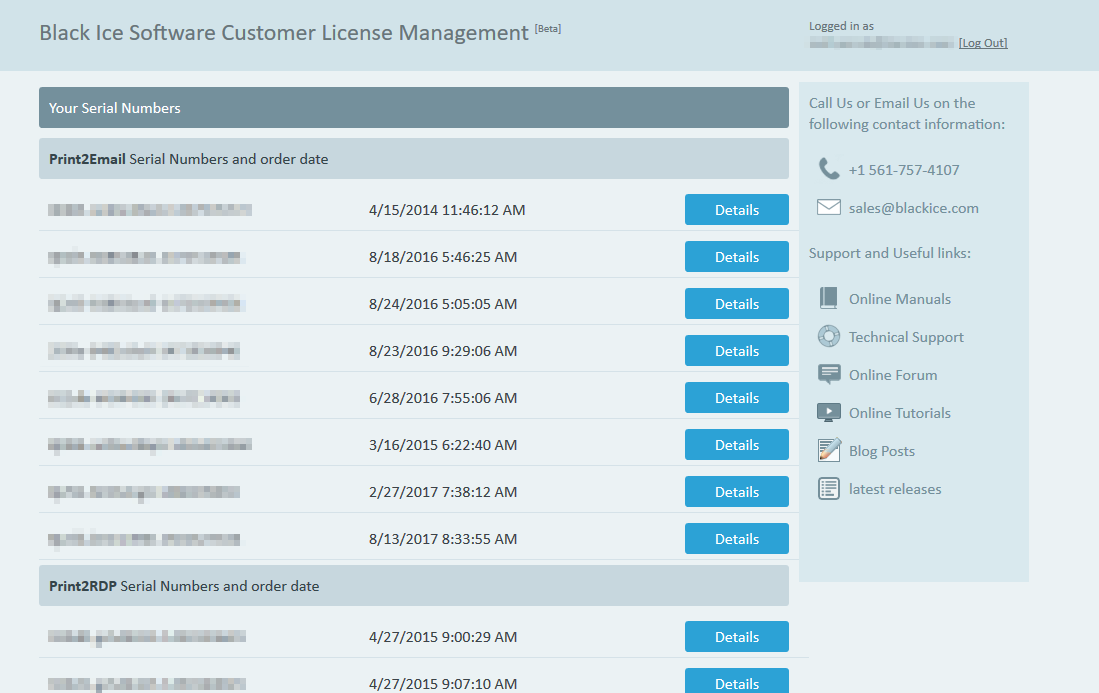Click the book icon for Online Manuals
Viewport: 1099px width, 693px height.
828,298
